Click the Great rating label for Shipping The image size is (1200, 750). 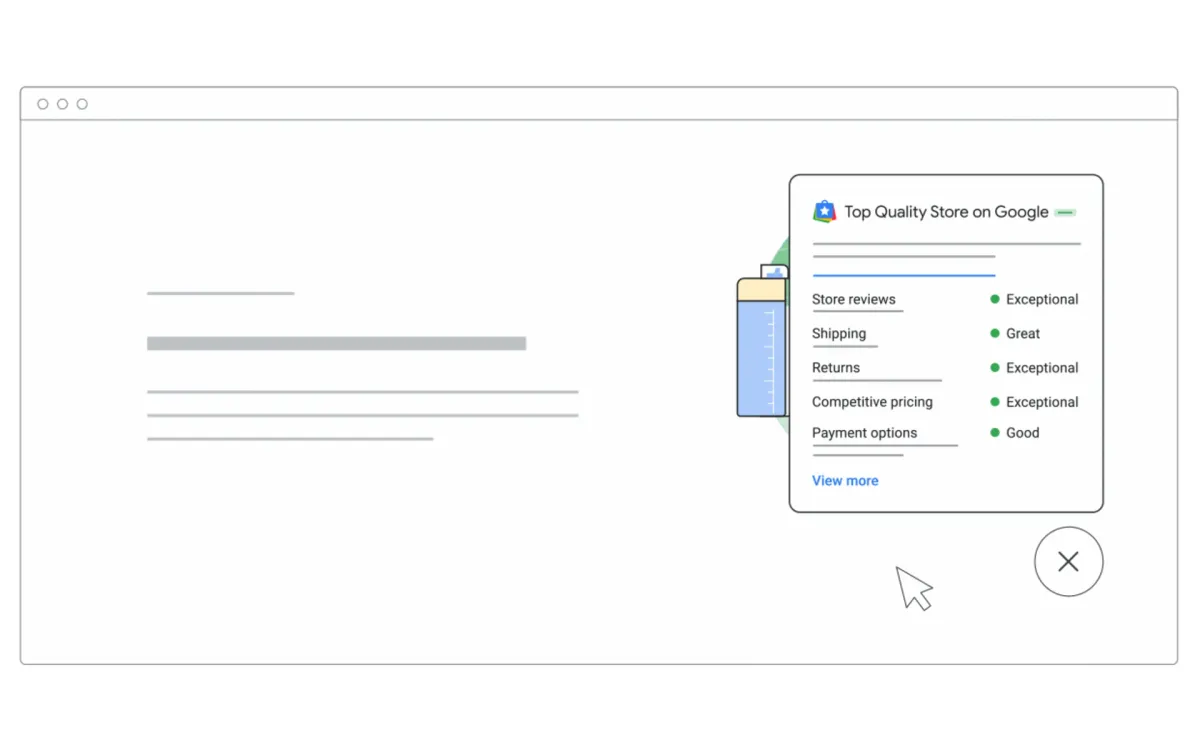1022,333
